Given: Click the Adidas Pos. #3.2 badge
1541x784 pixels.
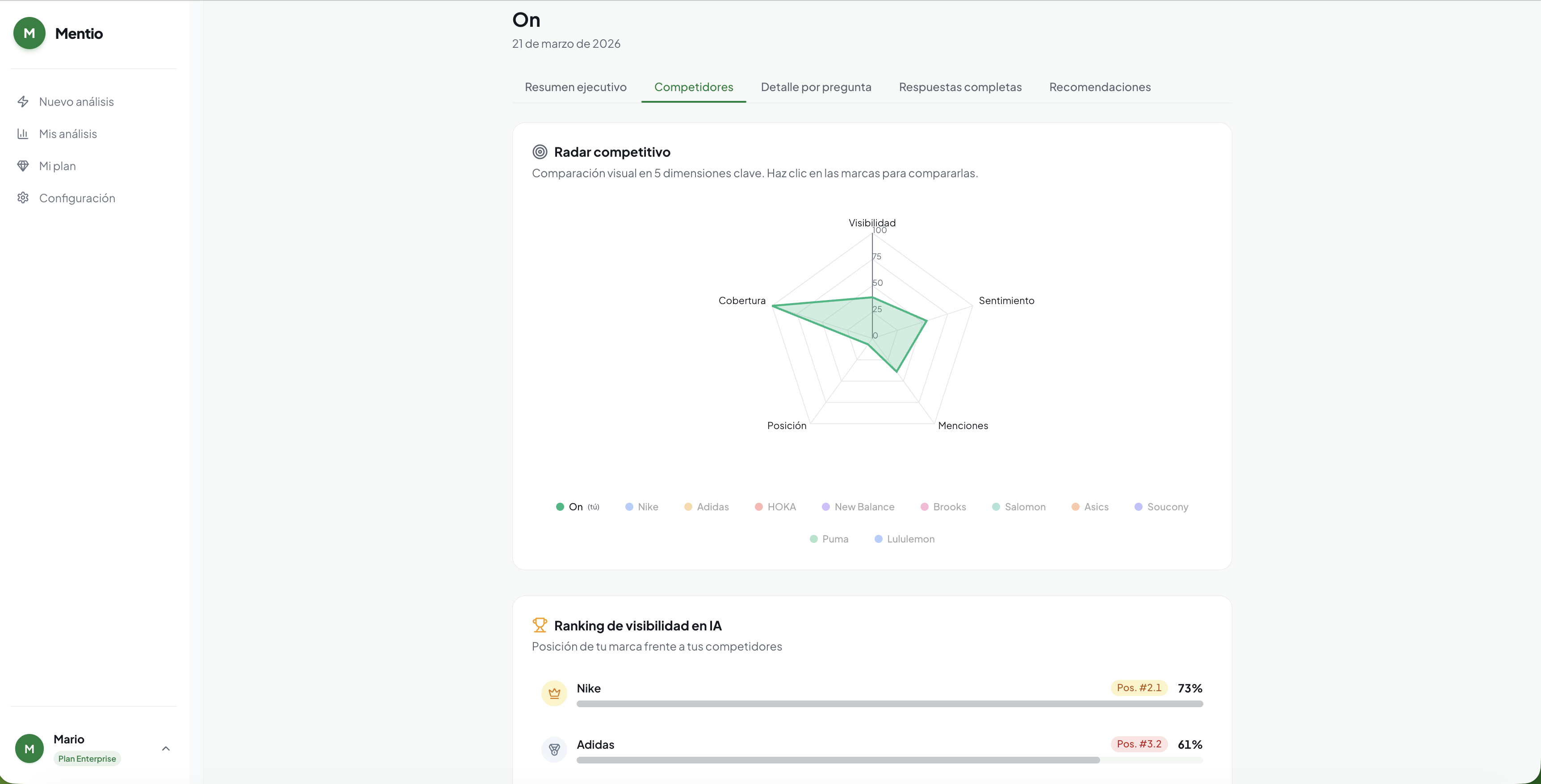Looking at the screenshot, I should [1139, 744].
